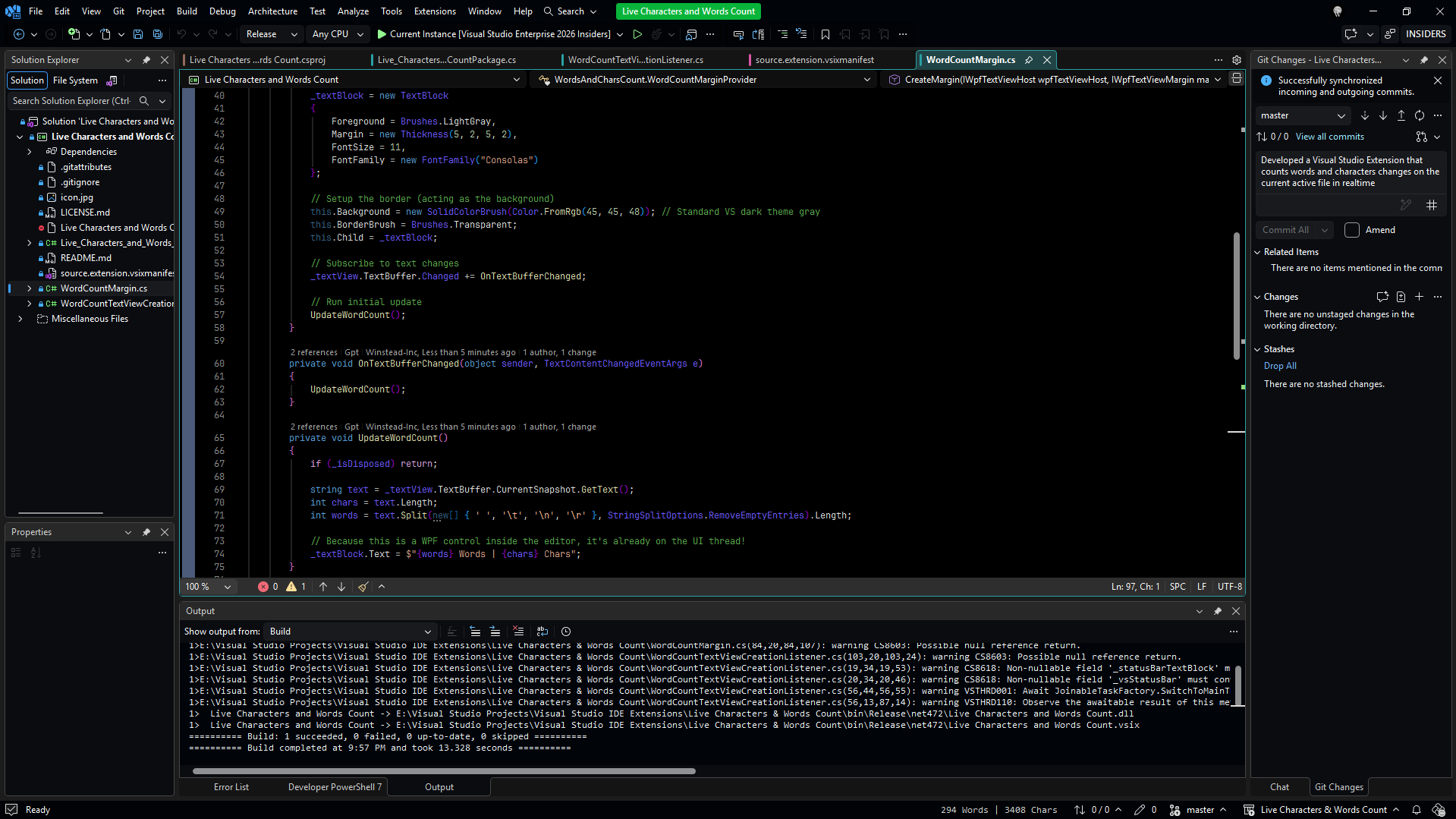Image resolution: width=1456 pixels, height=819 pixels.
Task: Clear all output using the Clear All icon
Action: pyautogui.click(x=518, y=632)
